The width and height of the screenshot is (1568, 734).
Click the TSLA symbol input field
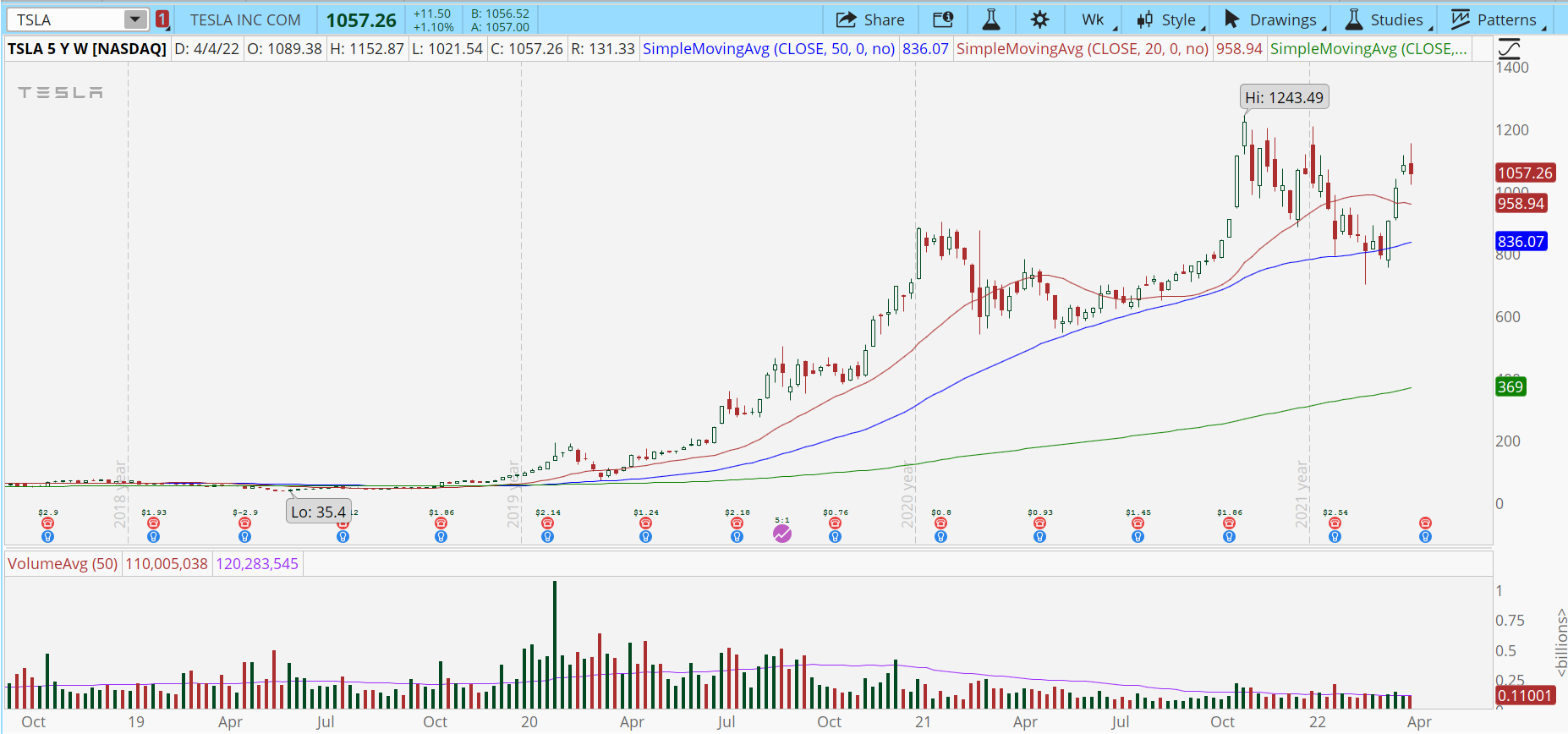[66, 19]
